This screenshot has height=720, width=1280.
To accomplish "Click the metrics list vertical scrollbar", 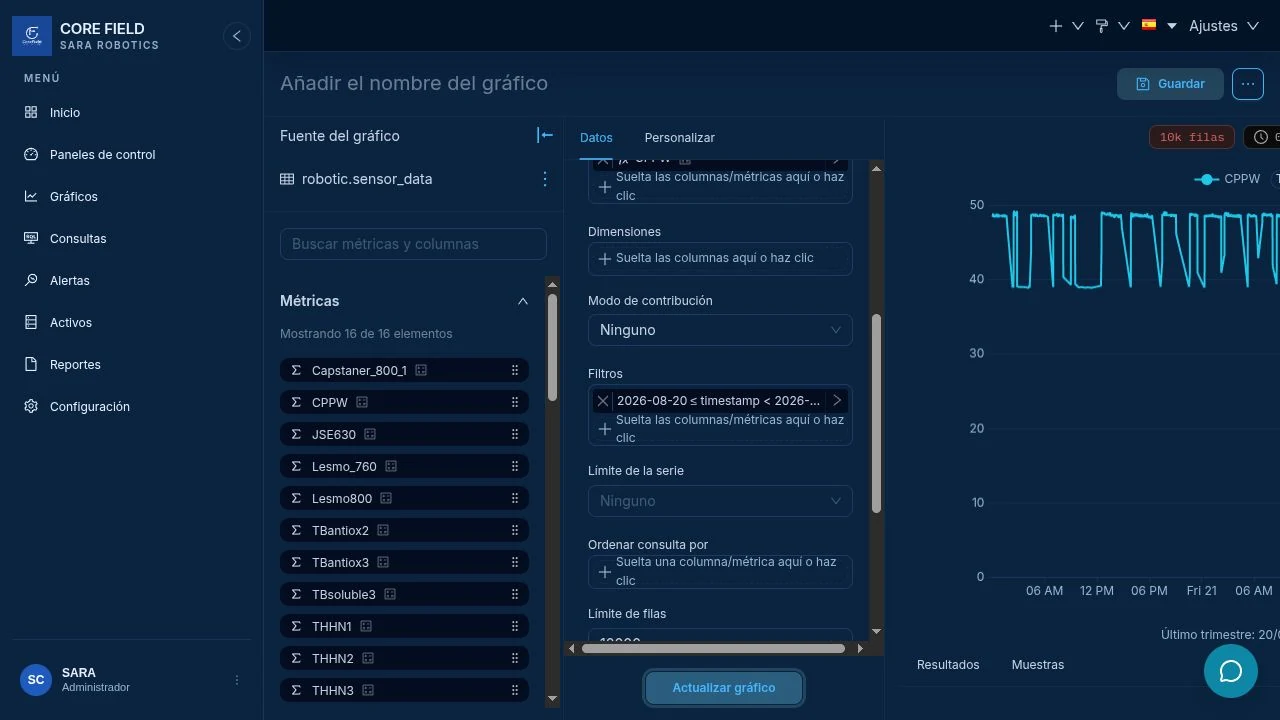I will pyautogui.click(x=552, y=348).
